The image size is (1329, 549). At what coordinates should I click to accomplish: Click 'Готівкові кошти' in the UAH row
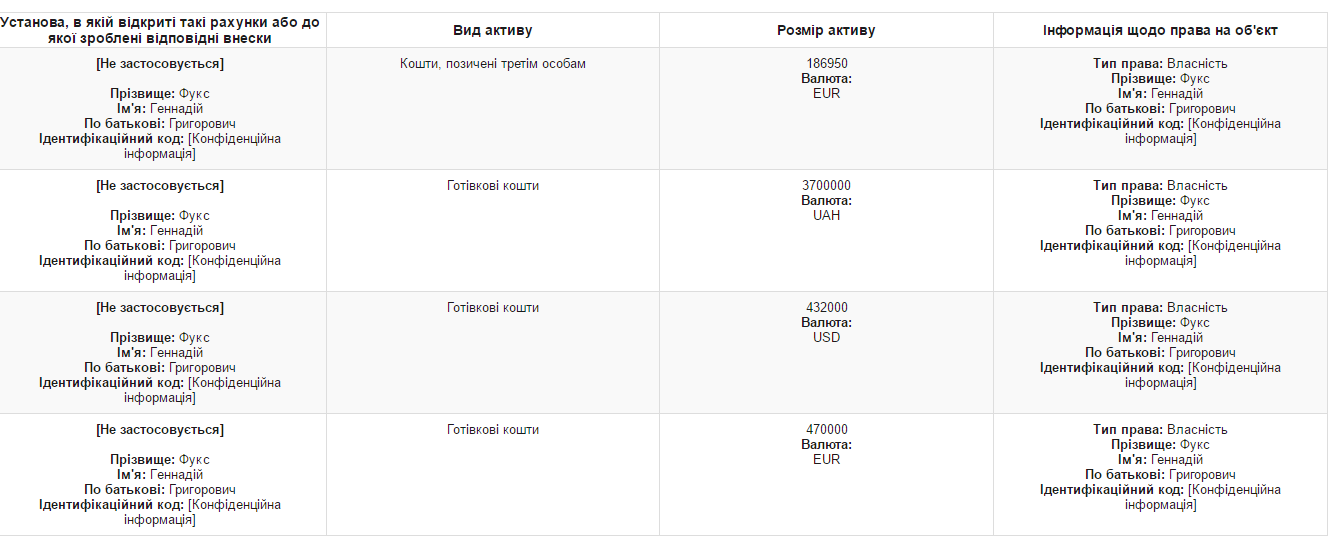[x=492, y=186]
